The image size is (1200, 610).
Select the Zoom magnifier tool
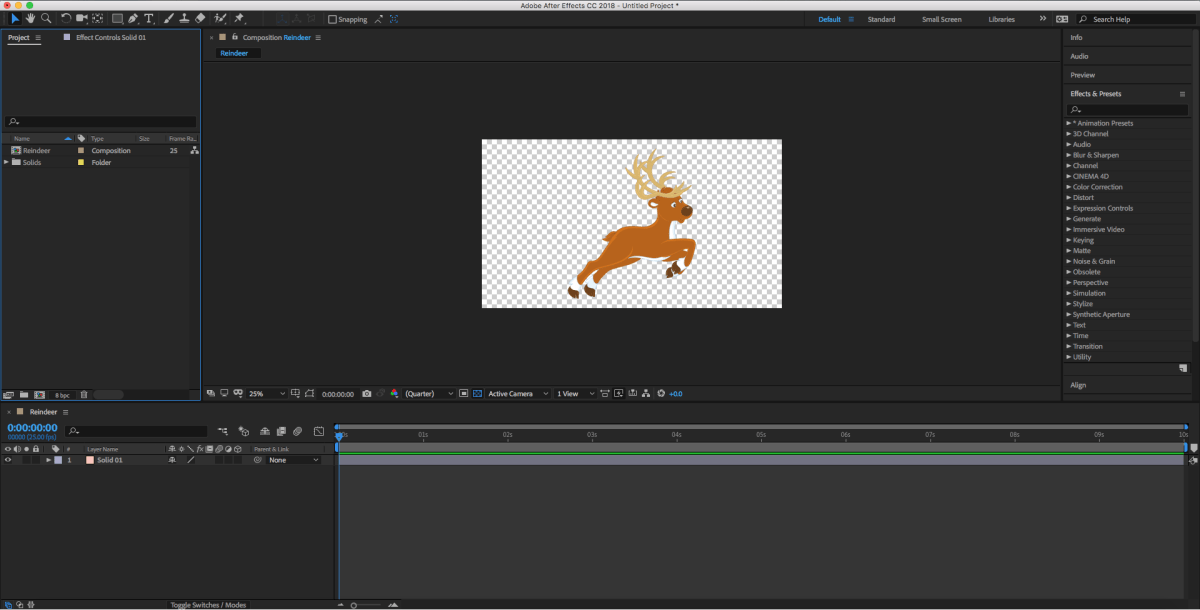tap(46, 18)
